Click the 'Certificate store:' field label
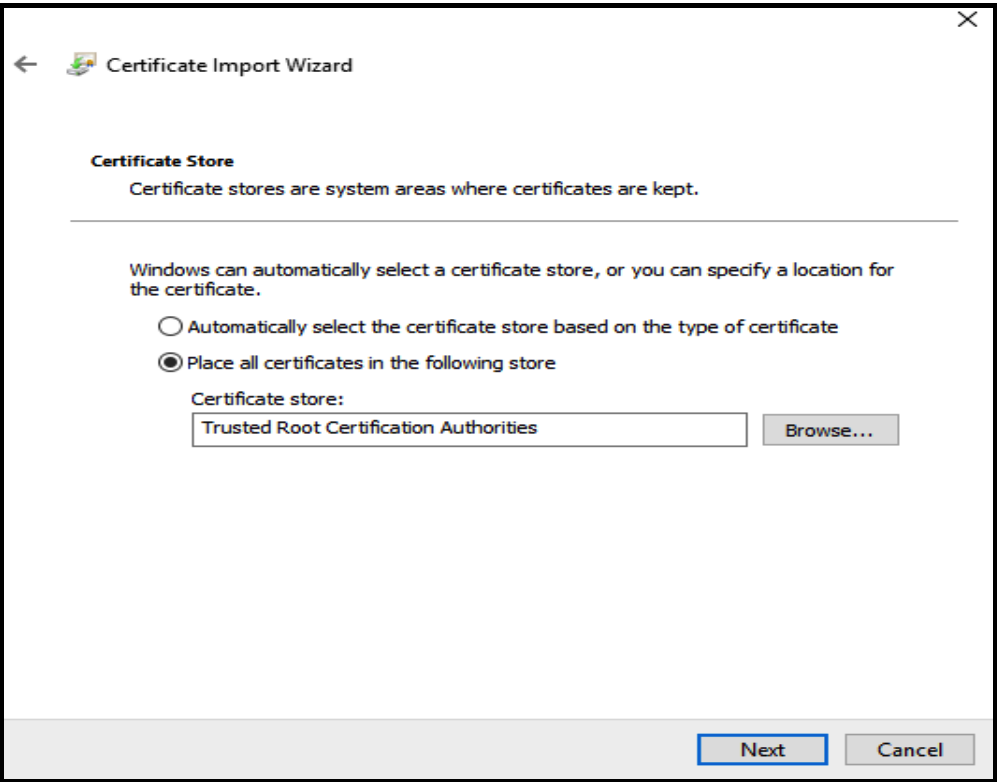The image size is (997, 782). 267,398
